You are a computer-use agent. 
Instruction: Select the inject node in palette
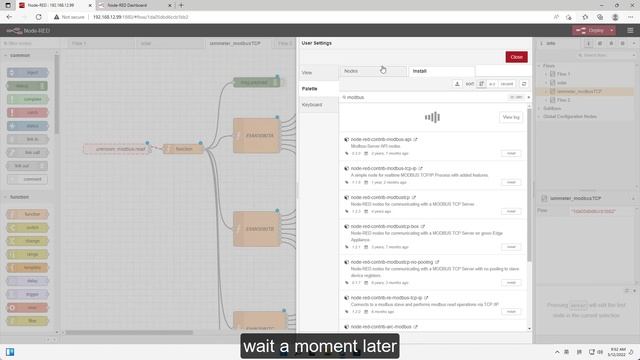(x=27, y=73)
